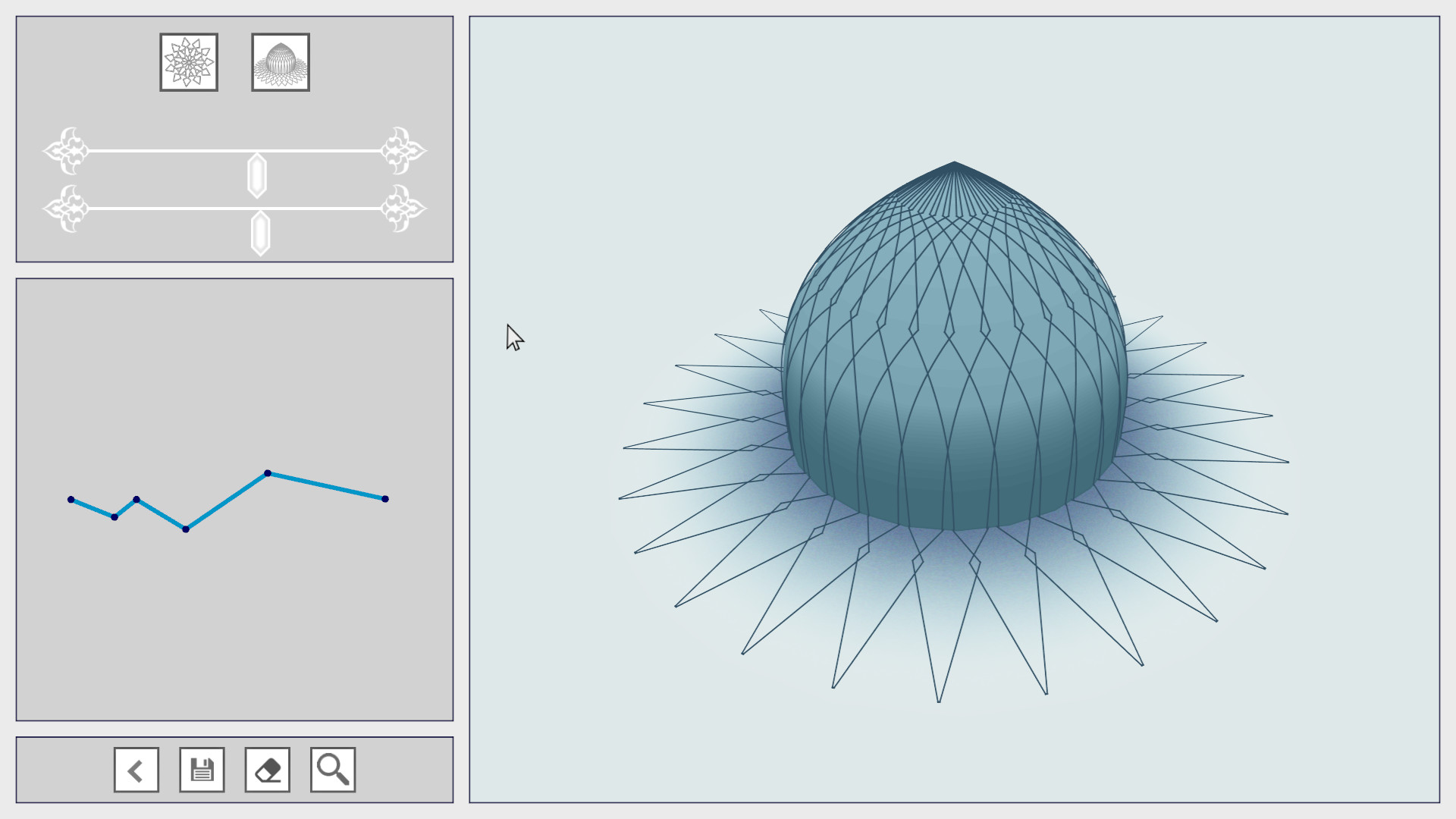Click the rightmost endpoint of the curve
This screenshot has width=1456, height=819.
(384, 498)
